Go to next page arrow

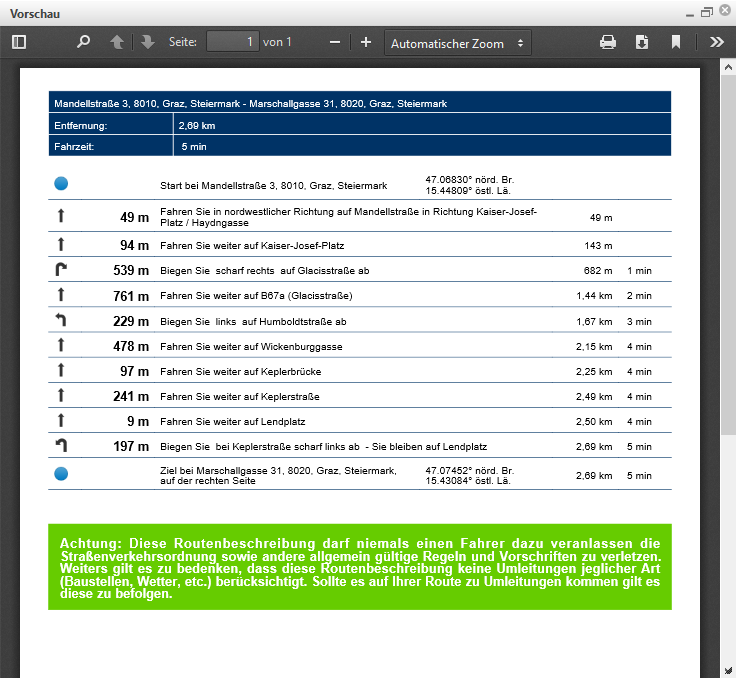(148, 42)
